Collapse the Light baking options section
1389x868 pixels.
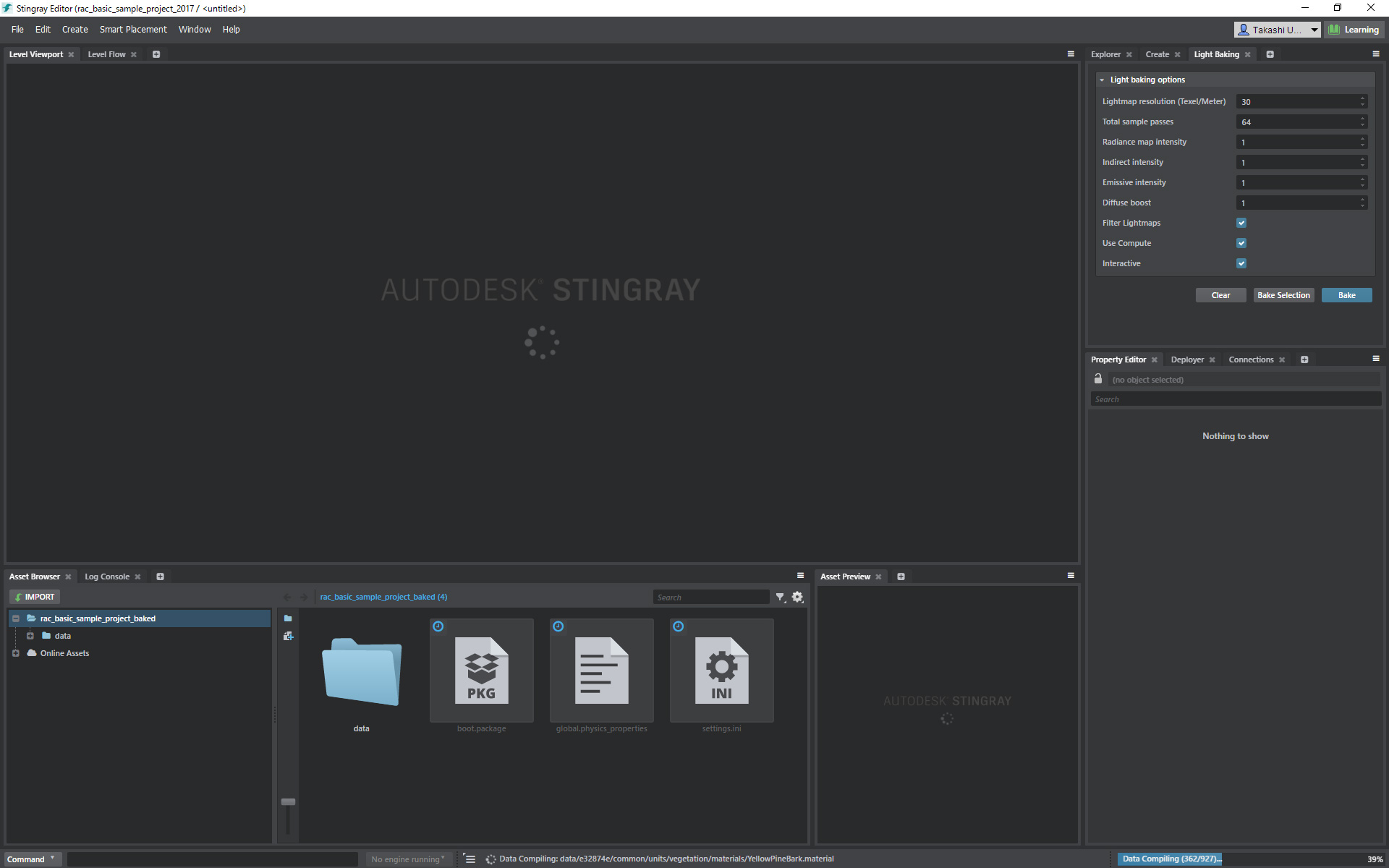tap(1102, 80)
